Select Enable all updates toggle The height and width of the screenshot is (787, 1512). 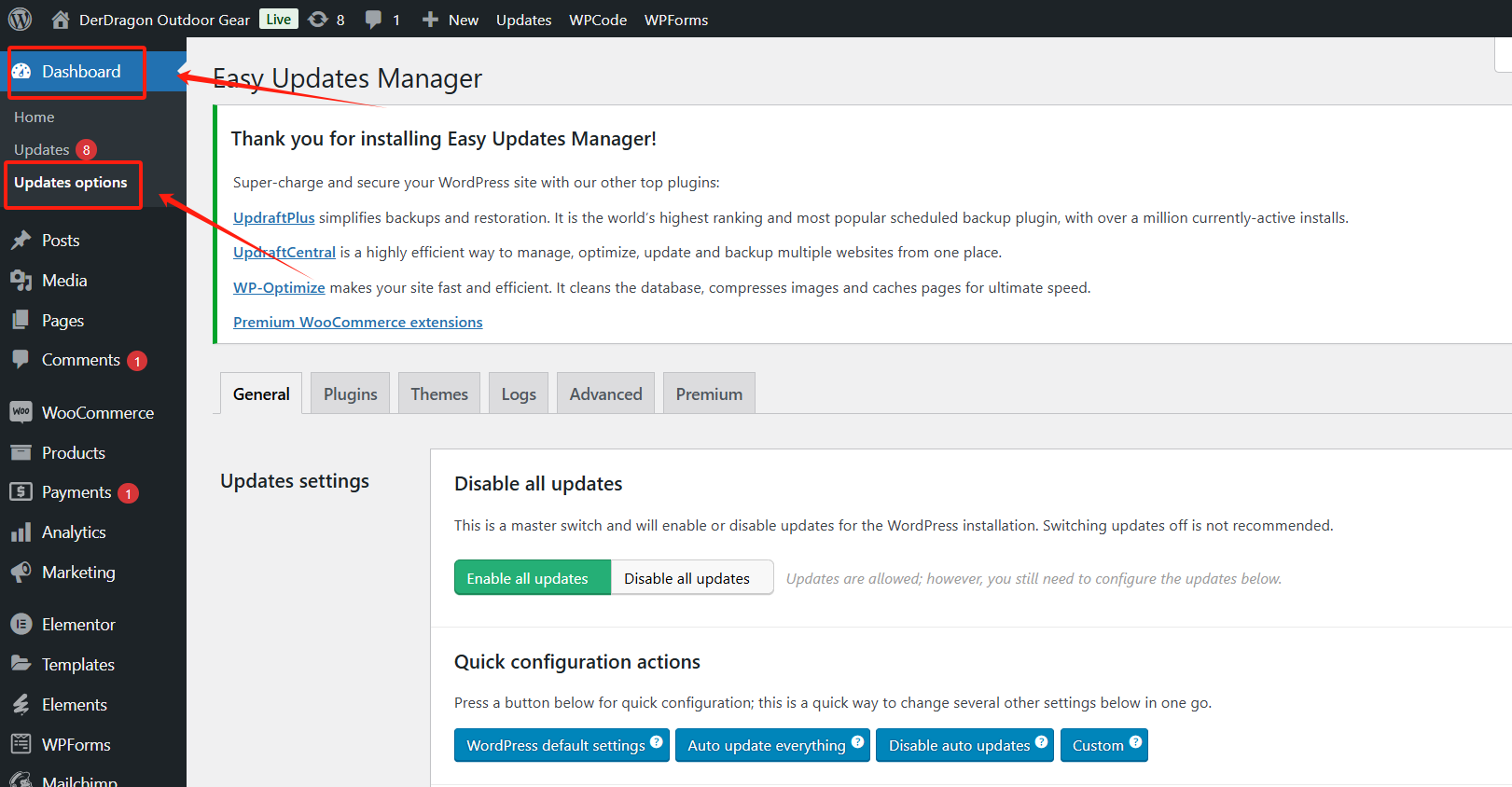[533, 577]
